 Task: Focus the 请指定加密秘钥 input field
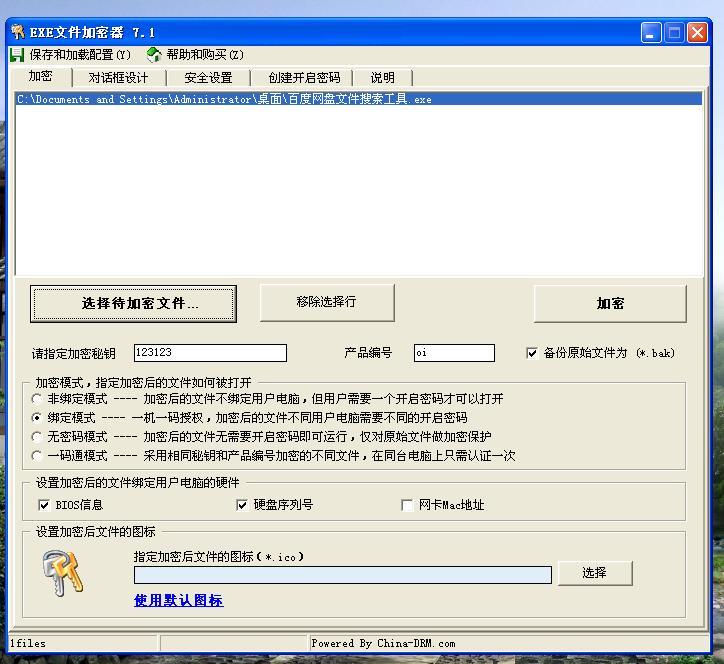210,353
